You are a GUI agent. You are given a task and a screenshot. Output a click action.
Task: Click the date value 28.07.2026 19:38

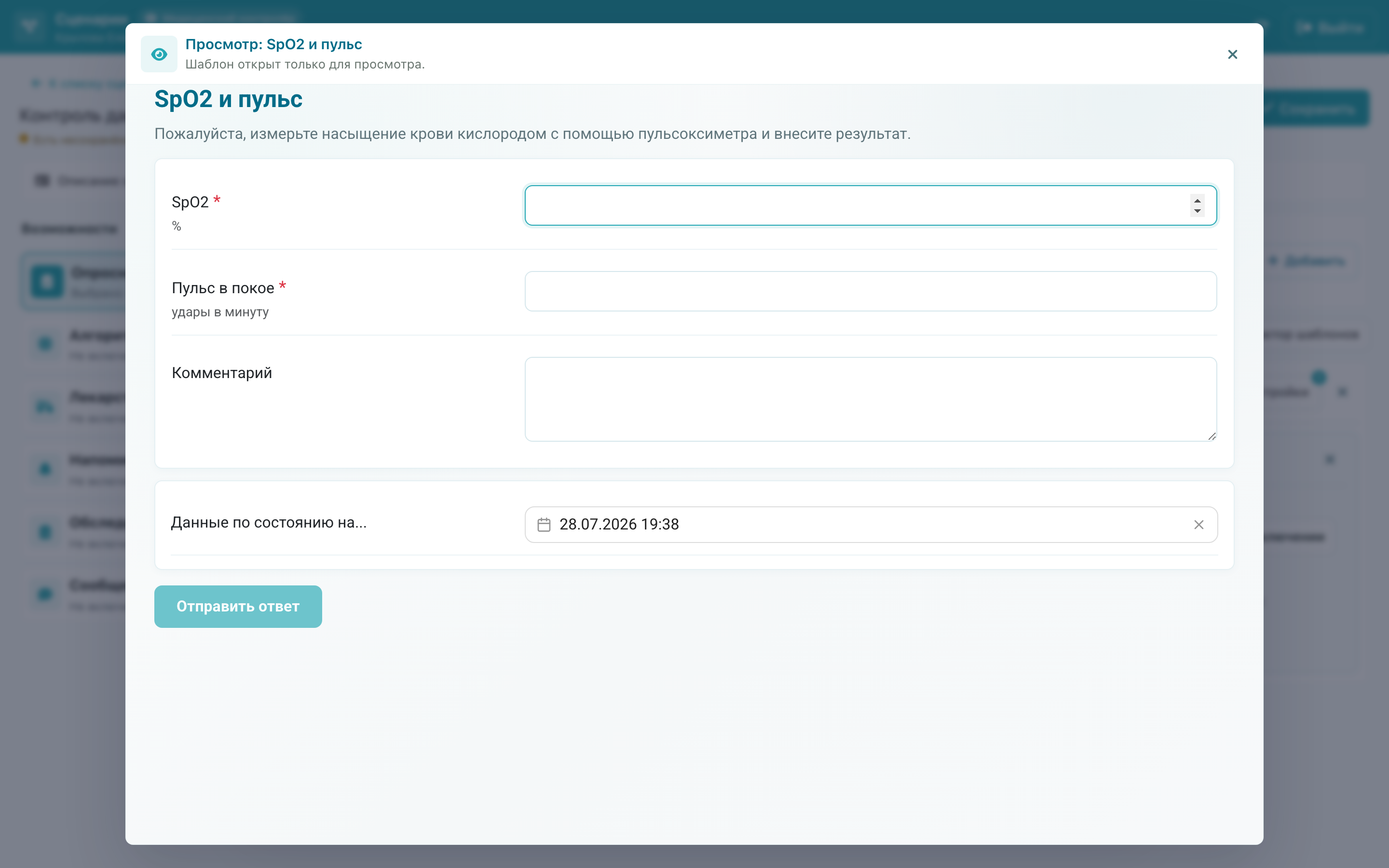pos(619,524)
